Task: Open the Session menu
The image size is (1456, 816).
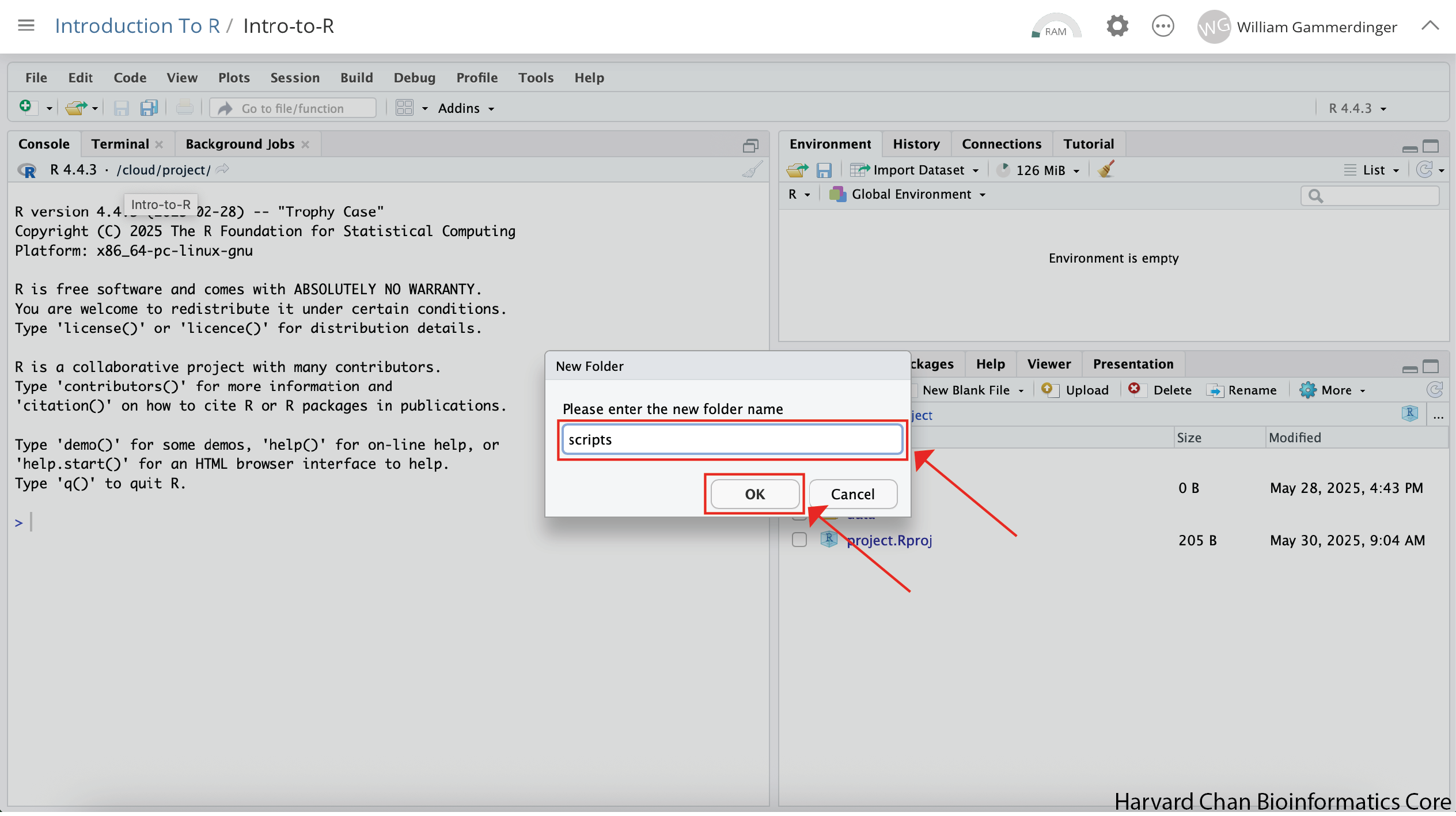Action: click(x=295, y=78)
